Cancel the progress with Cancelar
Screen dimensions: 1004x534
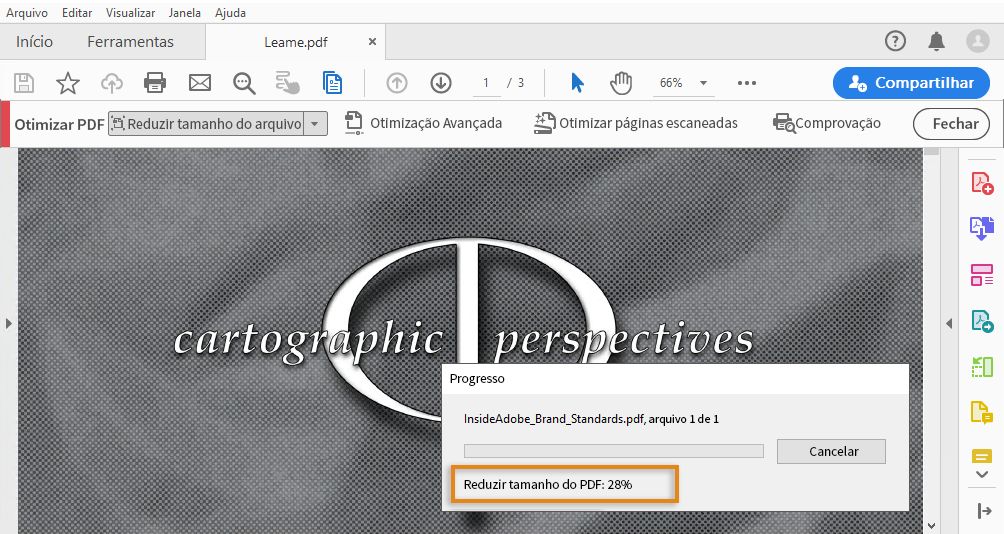point(831,451)
